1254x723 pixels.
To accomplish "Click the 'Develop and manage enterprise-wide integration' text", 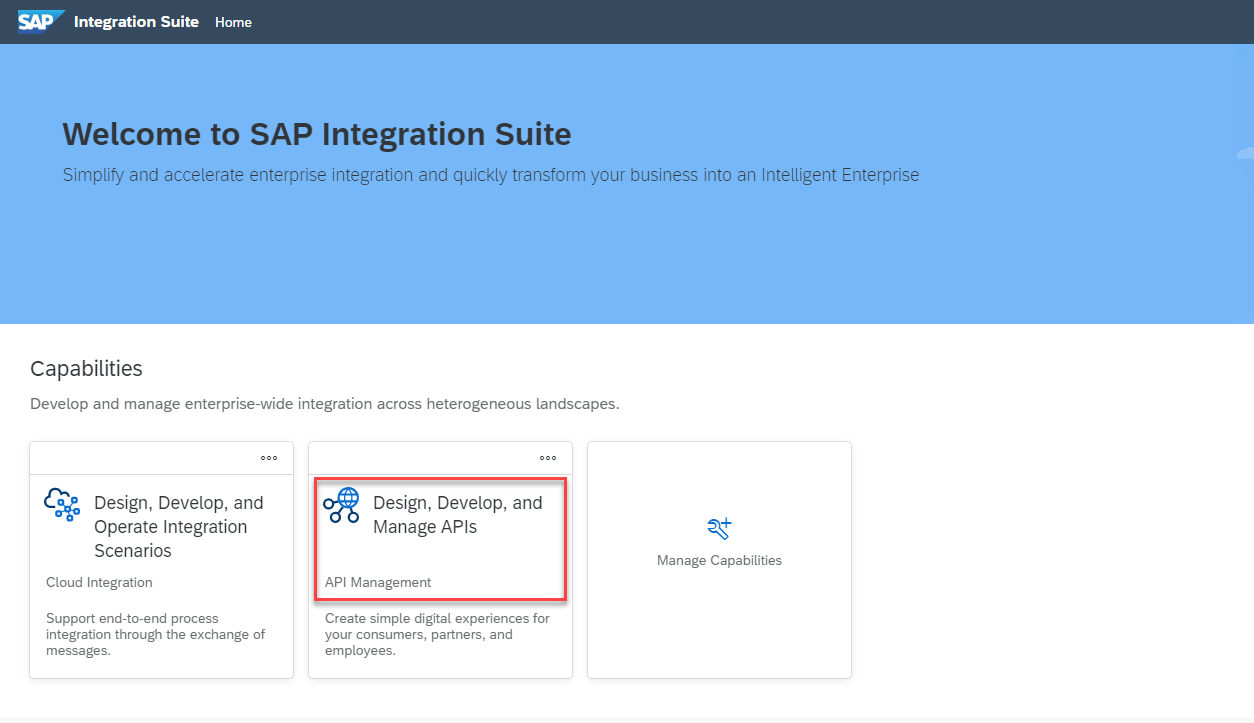I will [325, 404].
